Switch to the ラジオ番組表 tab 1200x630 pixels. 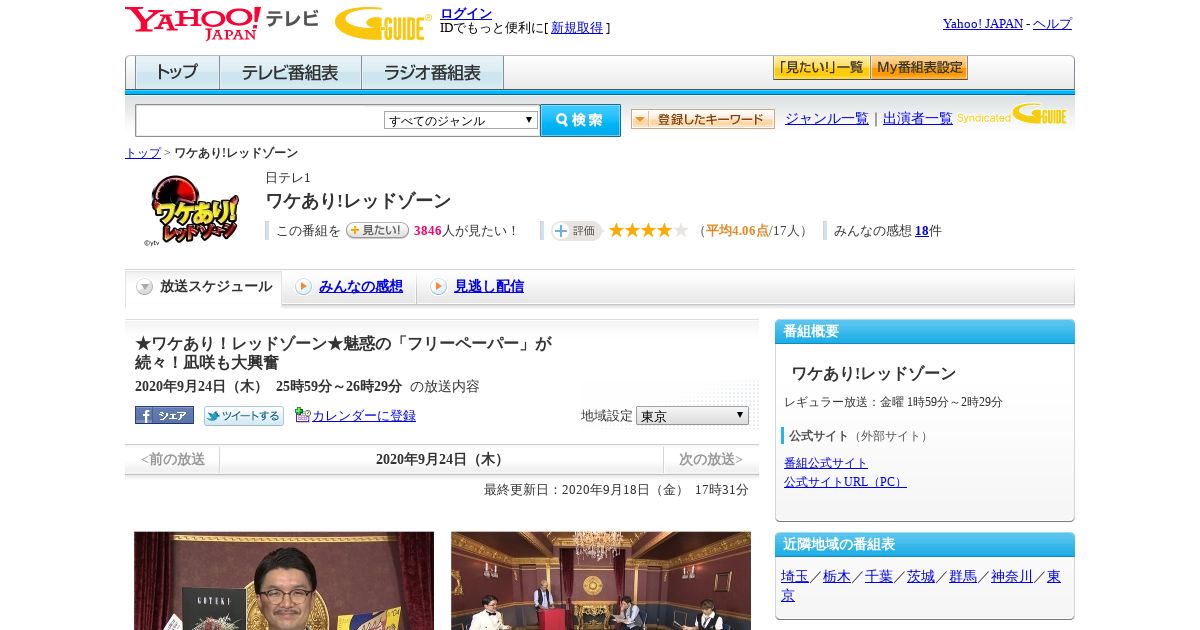click(x=432, y=73)
